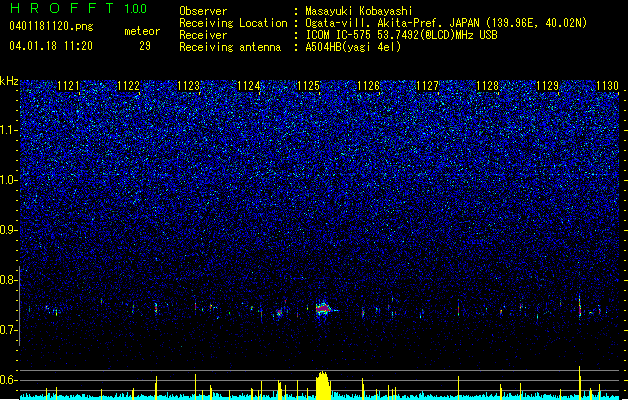Screen dimensions: 629x400
Task: Click the meteor count value 29
Action: [145, 46]
